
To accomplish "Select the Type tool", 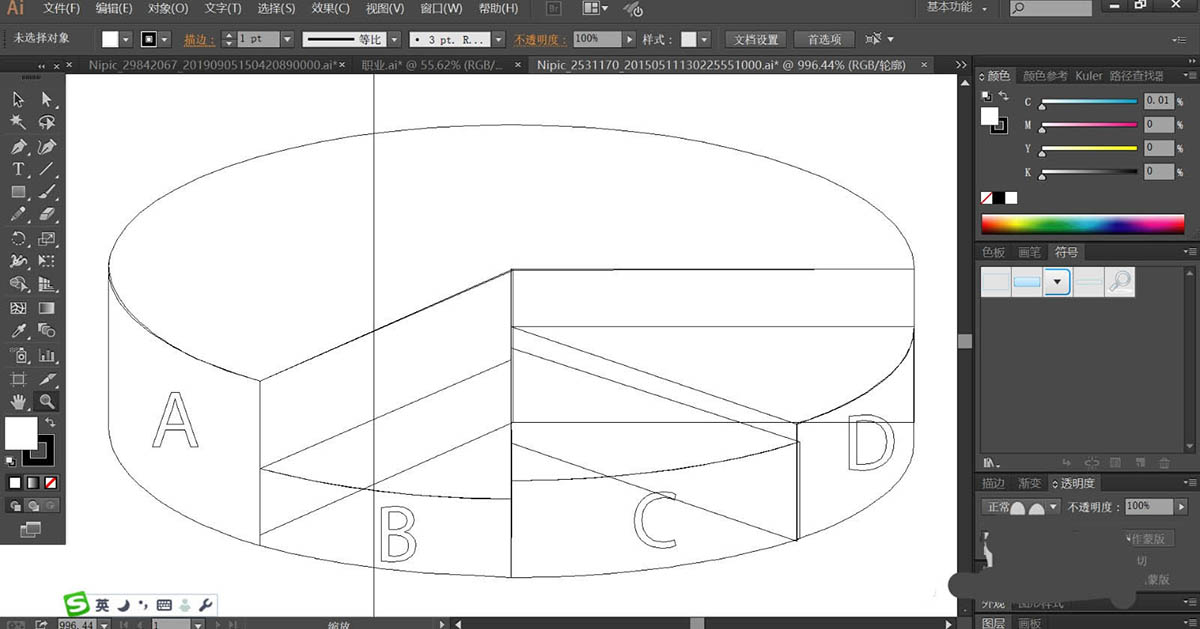I will click(18, 169).
